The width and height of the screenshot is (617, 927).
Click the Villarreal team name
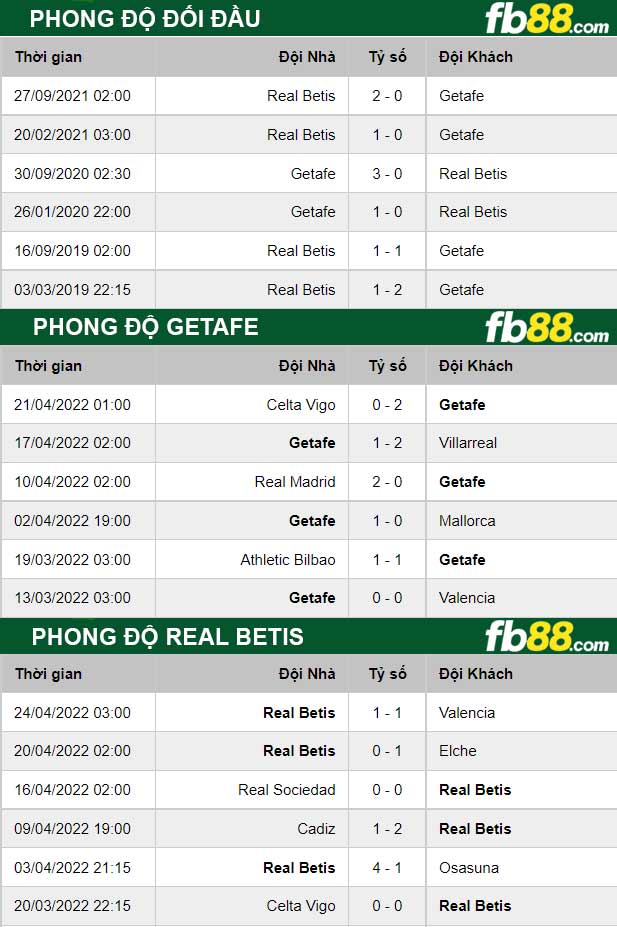click(x=467, y=443)
